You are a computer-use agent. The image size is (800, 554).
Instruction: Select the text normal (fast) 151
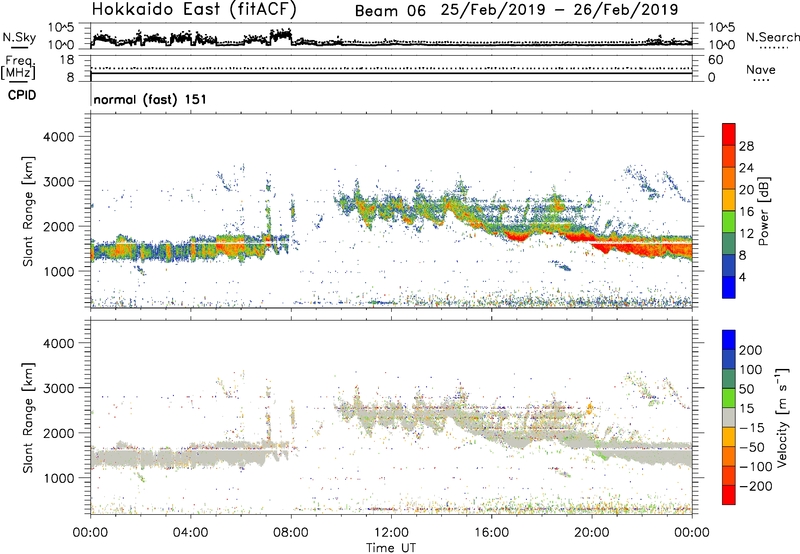[150, 99]
